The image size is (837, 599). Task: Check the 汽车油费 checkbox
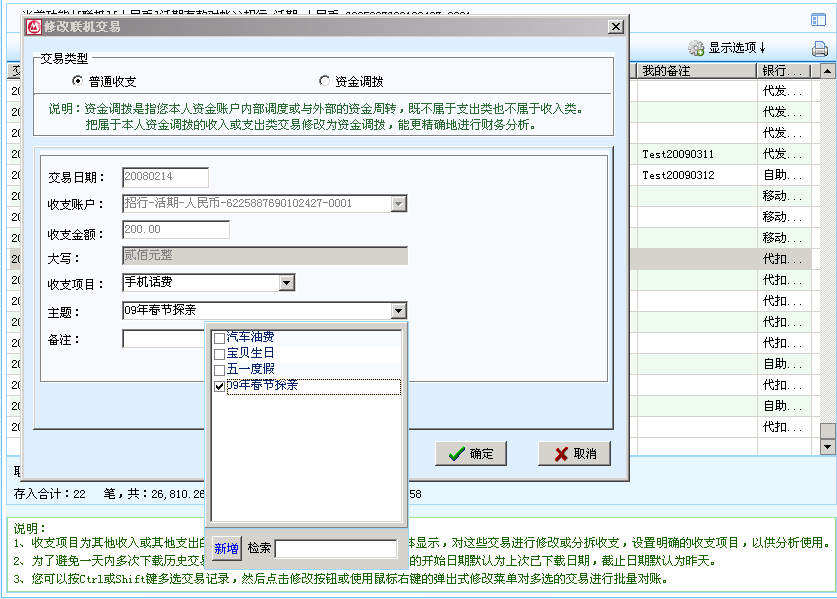[220, 338]
